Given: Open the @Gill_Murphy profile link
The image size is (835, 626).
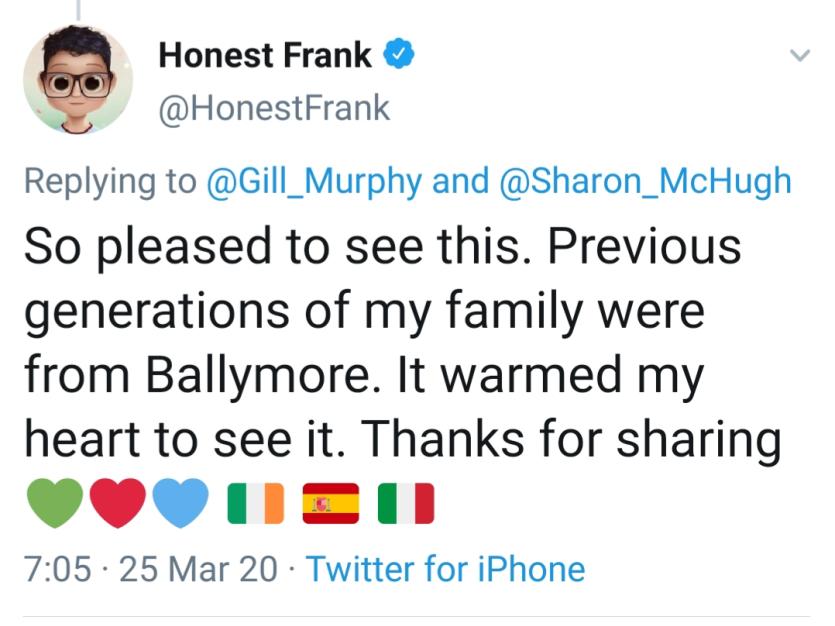Looking at the screenshot, I should (314, 181).
